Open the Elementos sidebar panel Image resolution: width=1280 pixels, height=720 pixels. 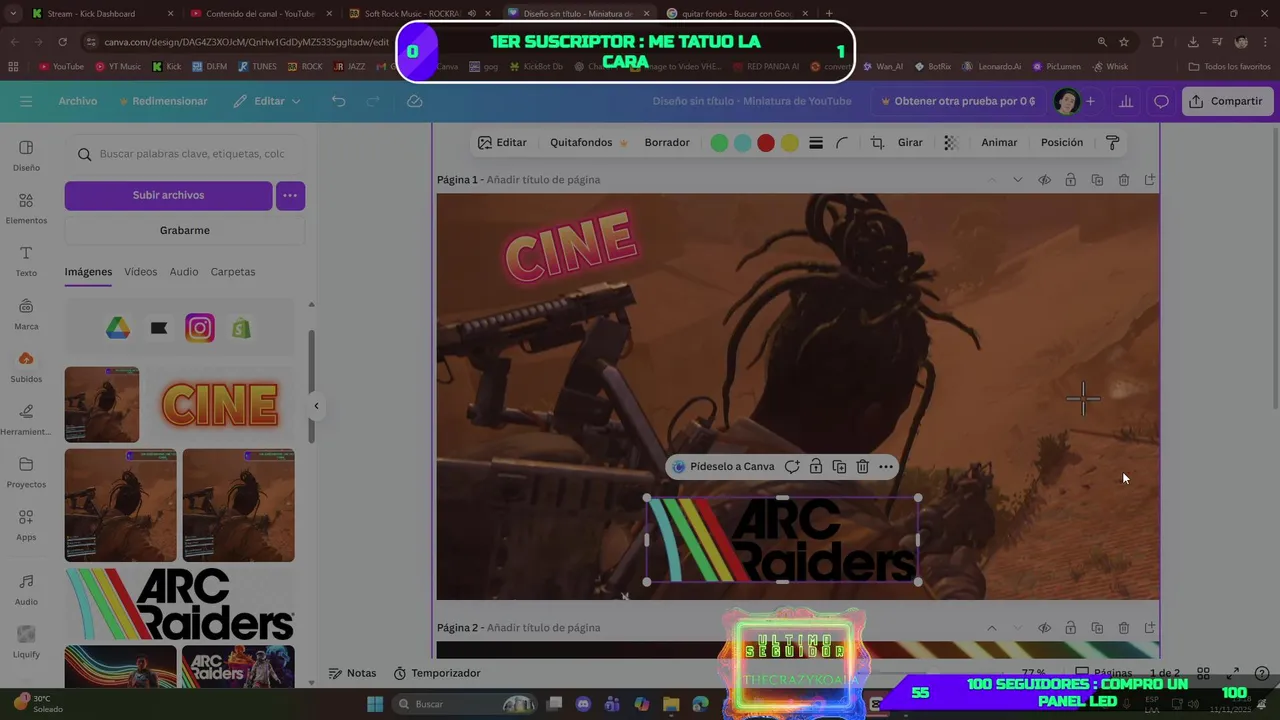tap(26, 208)
